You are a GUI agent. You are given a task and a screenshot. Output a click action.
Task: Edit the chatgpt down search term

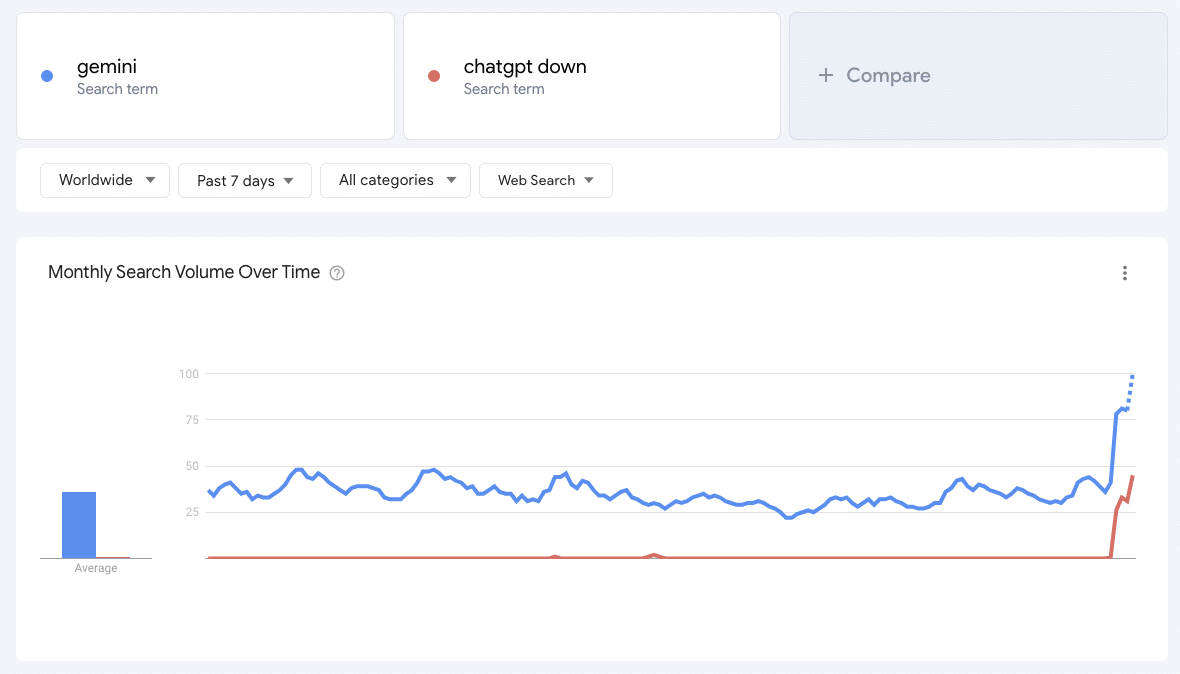525,67
